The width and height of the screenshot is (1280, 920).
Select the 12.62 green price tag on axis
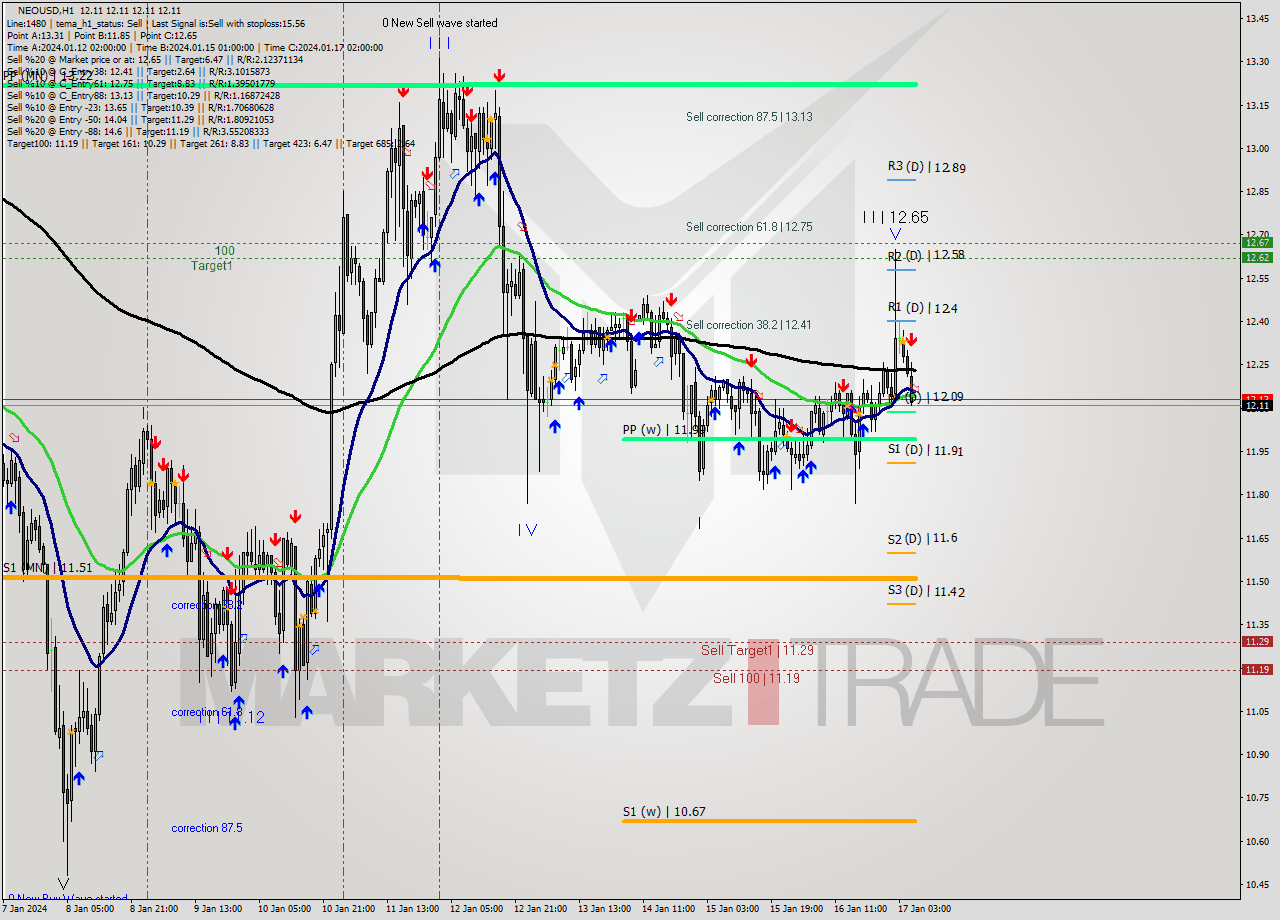click(x=1256, y=258)
